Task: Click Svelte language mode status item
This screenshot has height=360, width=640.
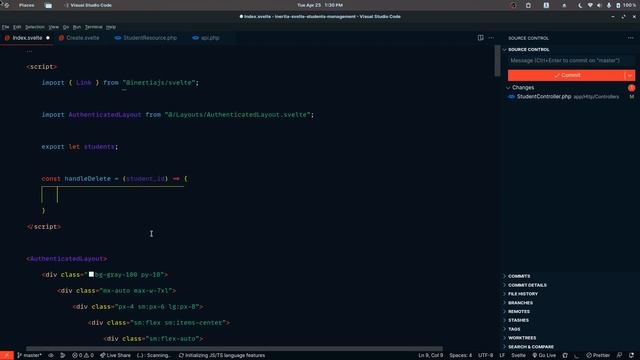Action: pyautogui.click(x=518, y=356)
